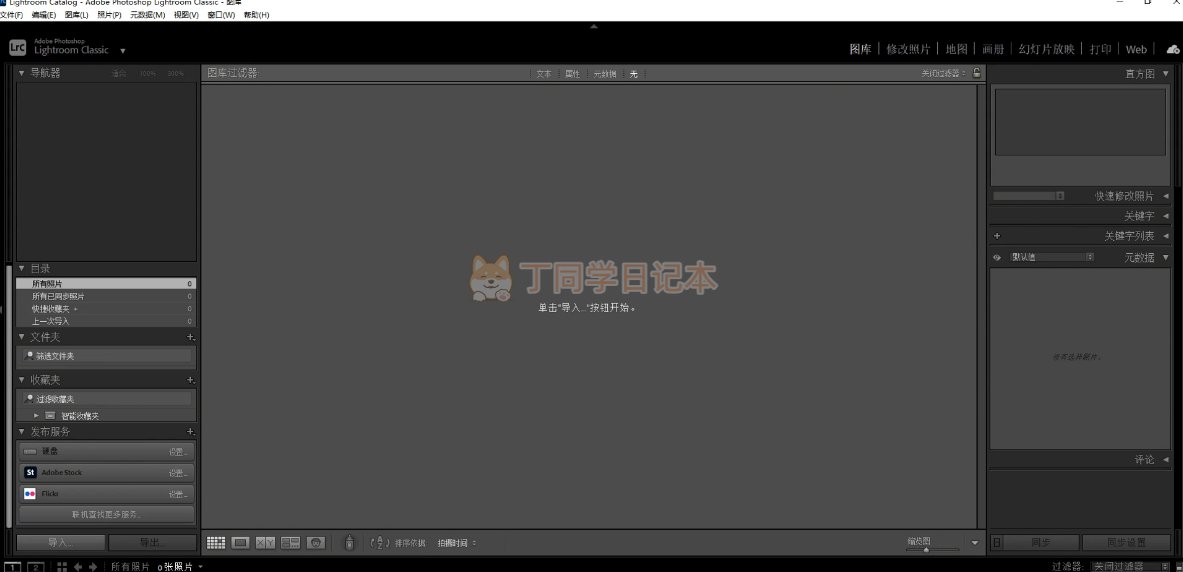
Task: Collapse the Publish Services panel
Action: pos(21,432)
